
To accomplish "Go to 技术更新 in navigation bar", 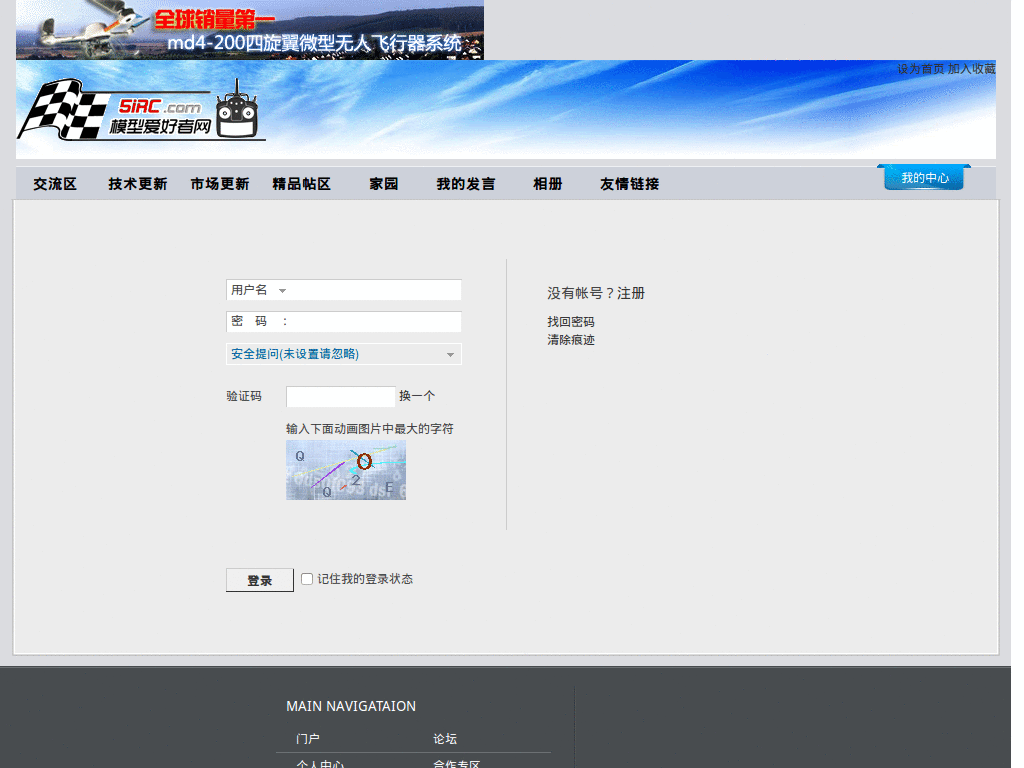I will pyautogui.click(x=138, y=184).
